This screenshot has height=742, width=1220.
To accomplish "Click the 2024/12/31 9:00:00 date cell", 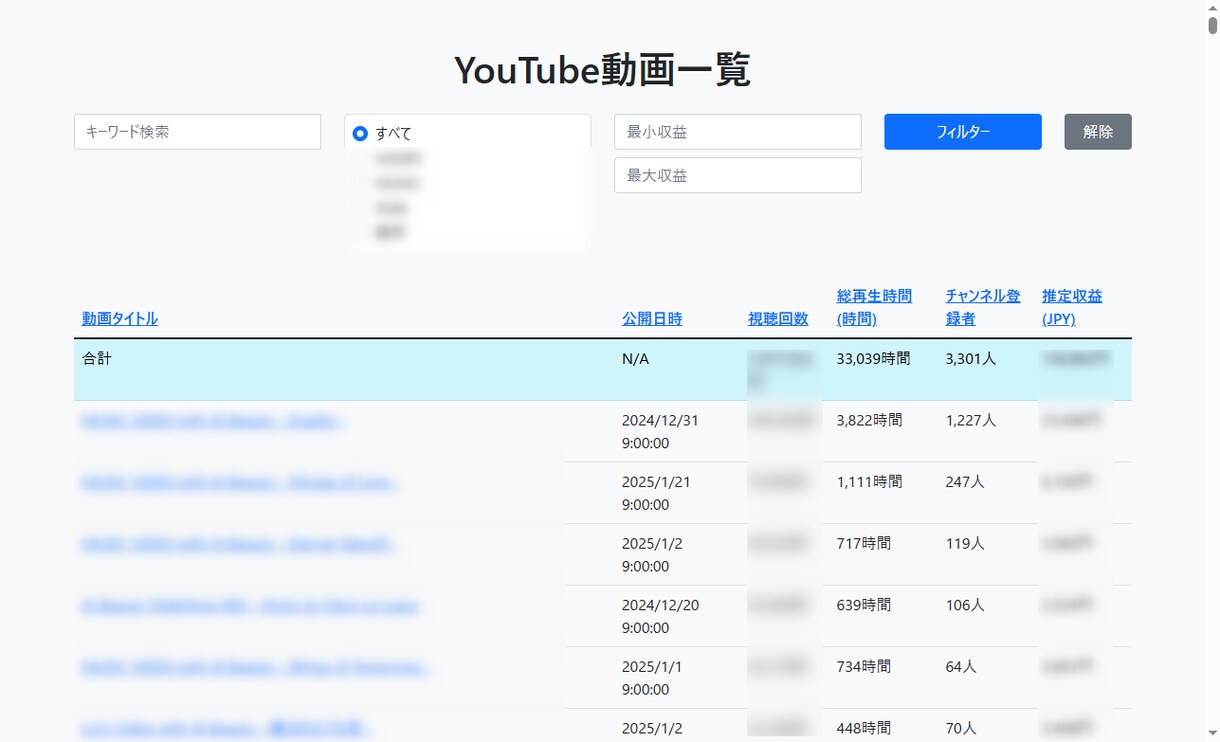I will coord(660,432).
